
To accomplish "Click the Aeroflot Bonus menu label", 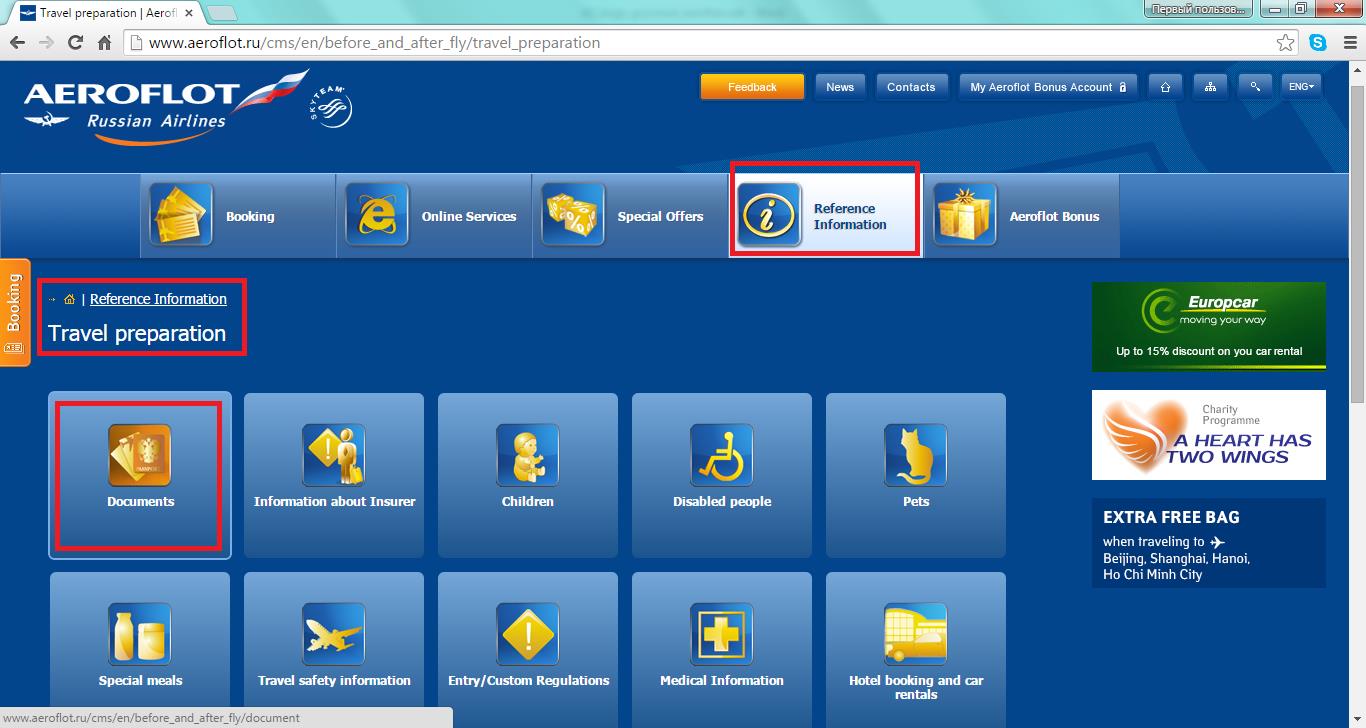I will (x=1054, y=216).
